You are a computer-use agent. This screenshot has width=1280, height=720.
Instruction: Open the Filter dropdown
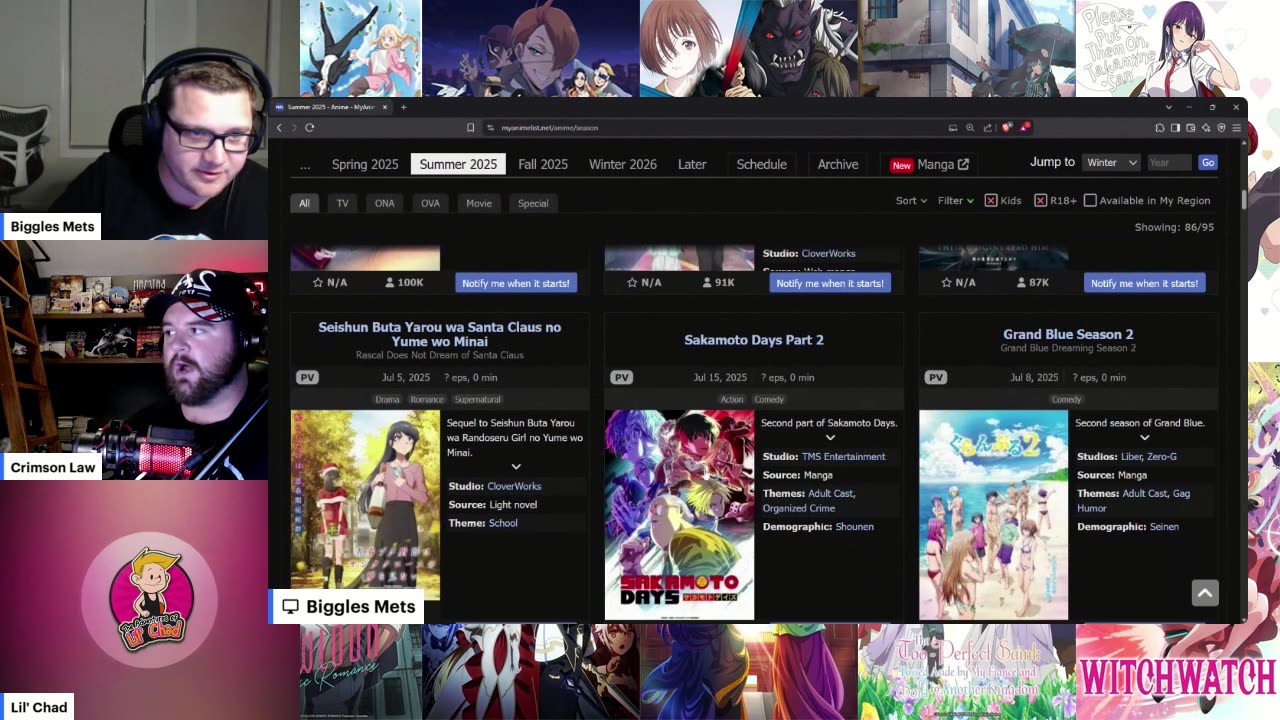tap(955, 200)
